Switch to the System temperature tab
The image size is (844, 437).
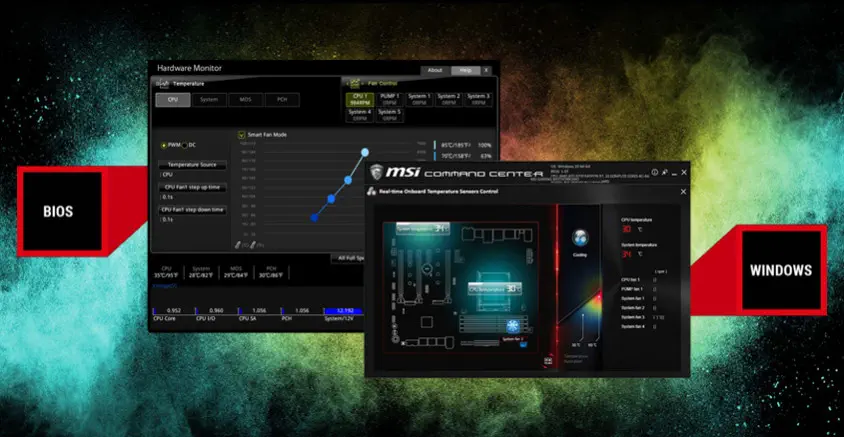[x=209, y=100]
